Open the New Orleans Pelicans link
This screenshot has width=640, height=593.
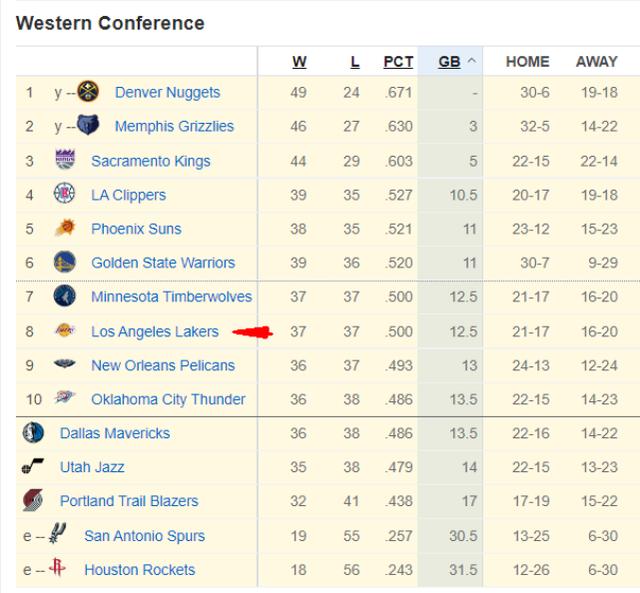[162, 365]
